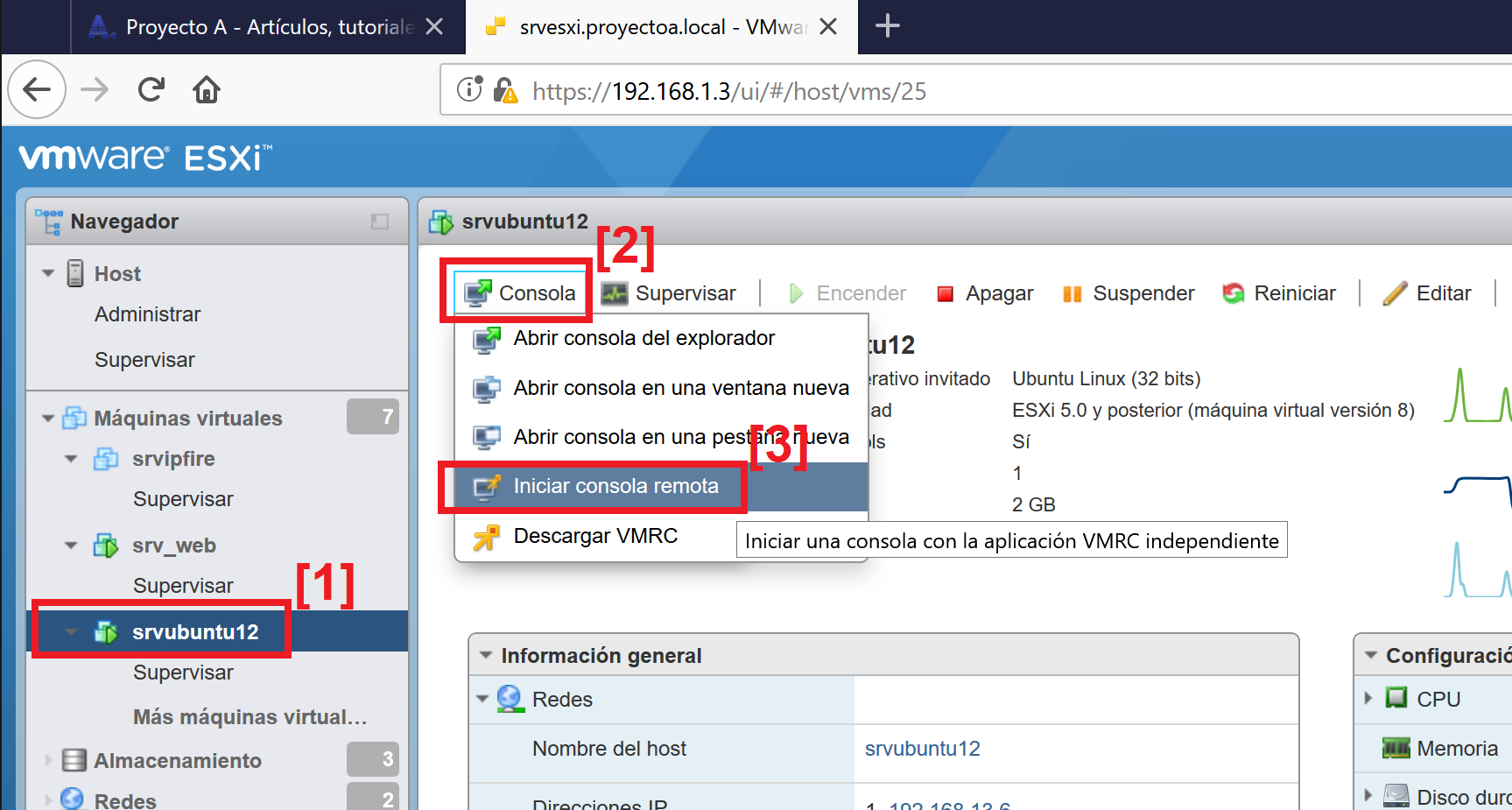
Task: Select Host in the navigator
Action: (117, 274)
